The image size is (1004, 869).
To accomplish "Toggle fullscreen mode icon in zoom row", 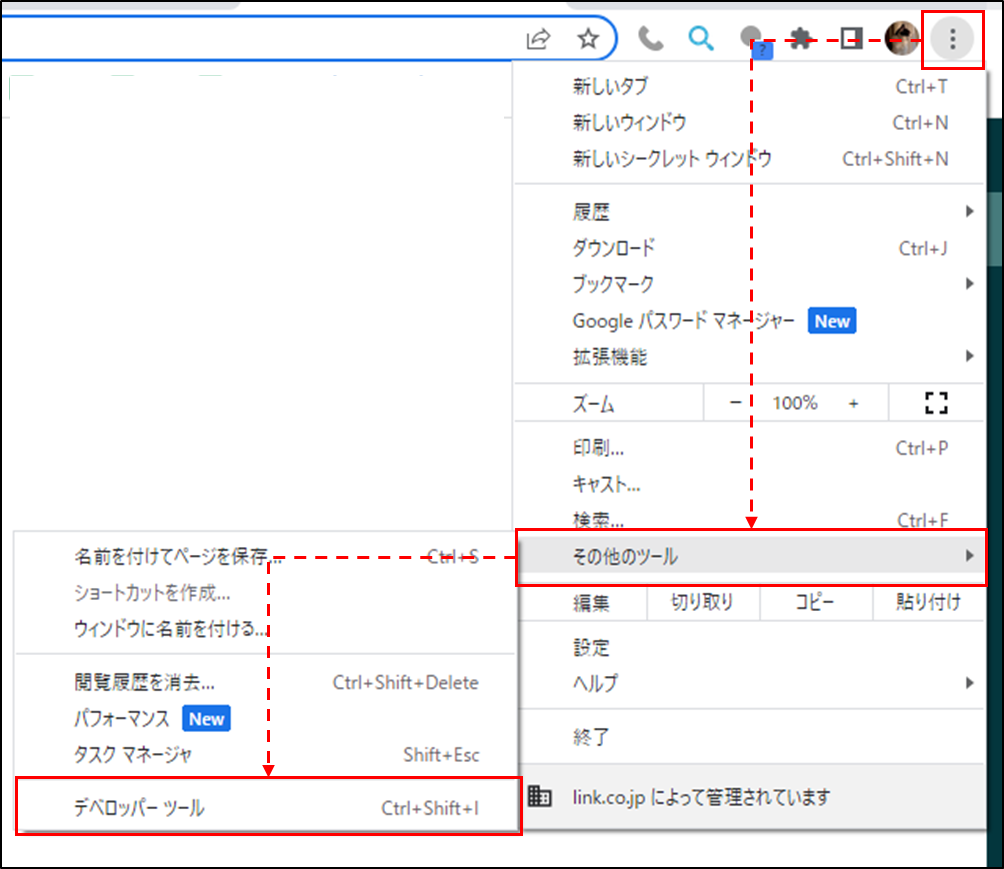I will [936, 403].
